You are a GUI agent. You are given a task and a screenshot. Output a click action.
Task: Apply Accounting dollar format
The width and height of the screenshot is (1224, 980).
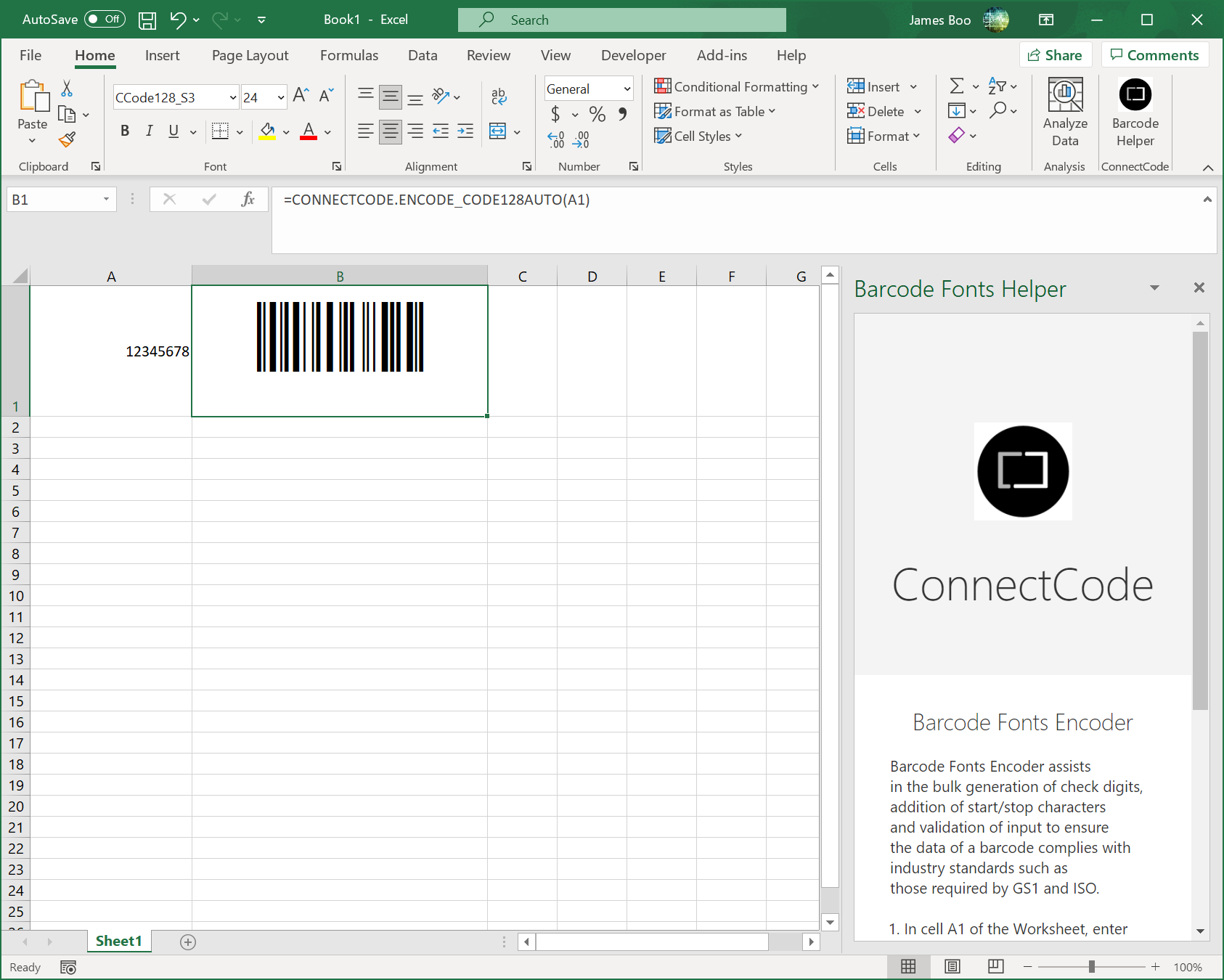point(555,114)
